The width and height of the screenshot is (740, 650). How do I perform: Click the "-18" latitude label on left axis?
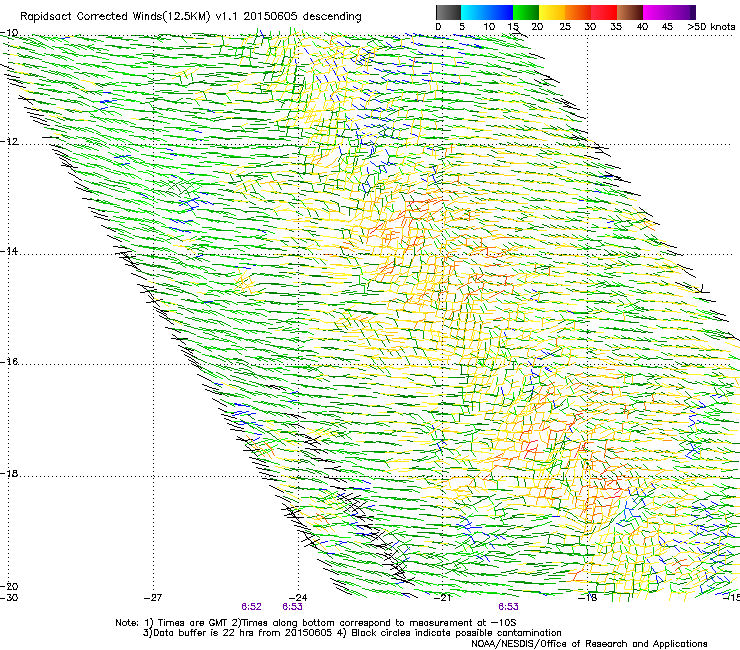[9, 473]
